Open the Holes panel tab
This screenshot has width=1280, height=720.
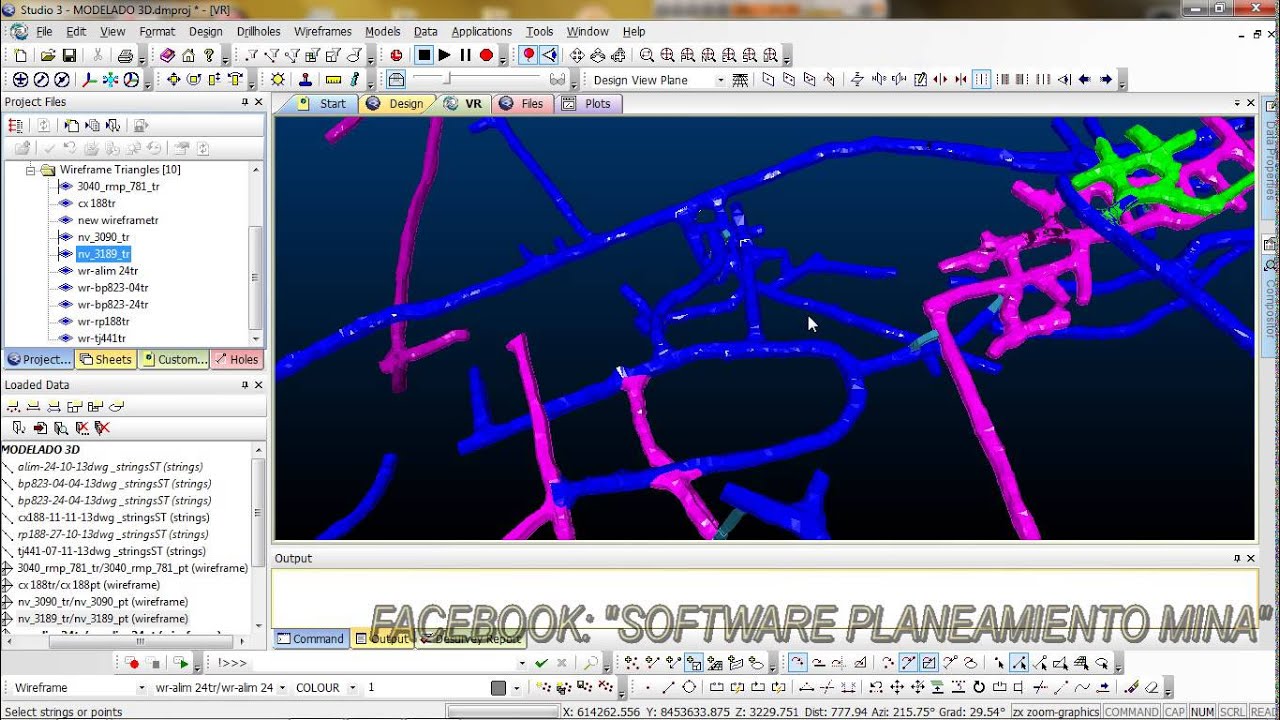point(236,359)
